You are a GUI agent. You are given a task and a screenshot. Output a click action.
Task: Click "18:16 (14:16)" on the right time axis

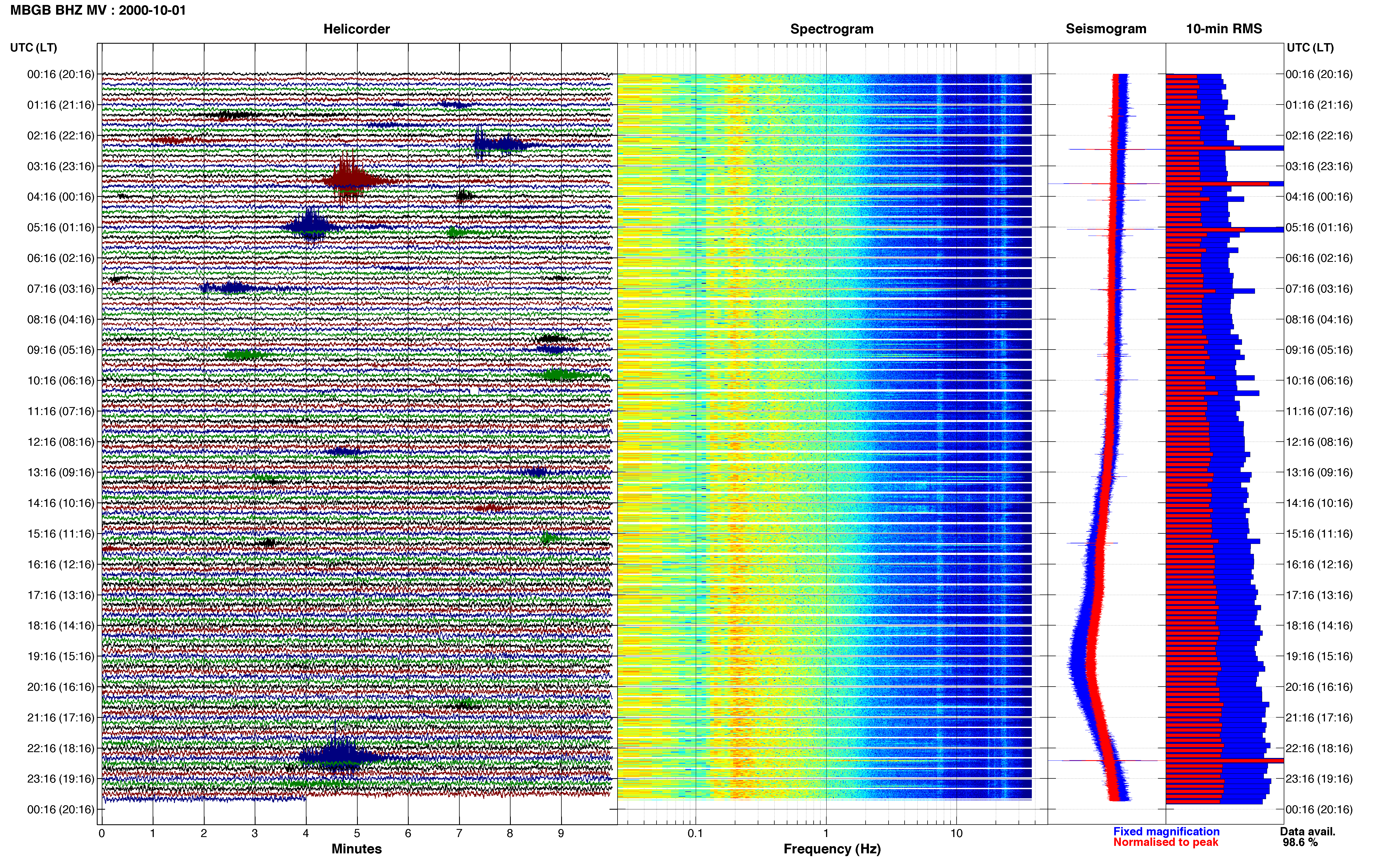click(1319, 626)
